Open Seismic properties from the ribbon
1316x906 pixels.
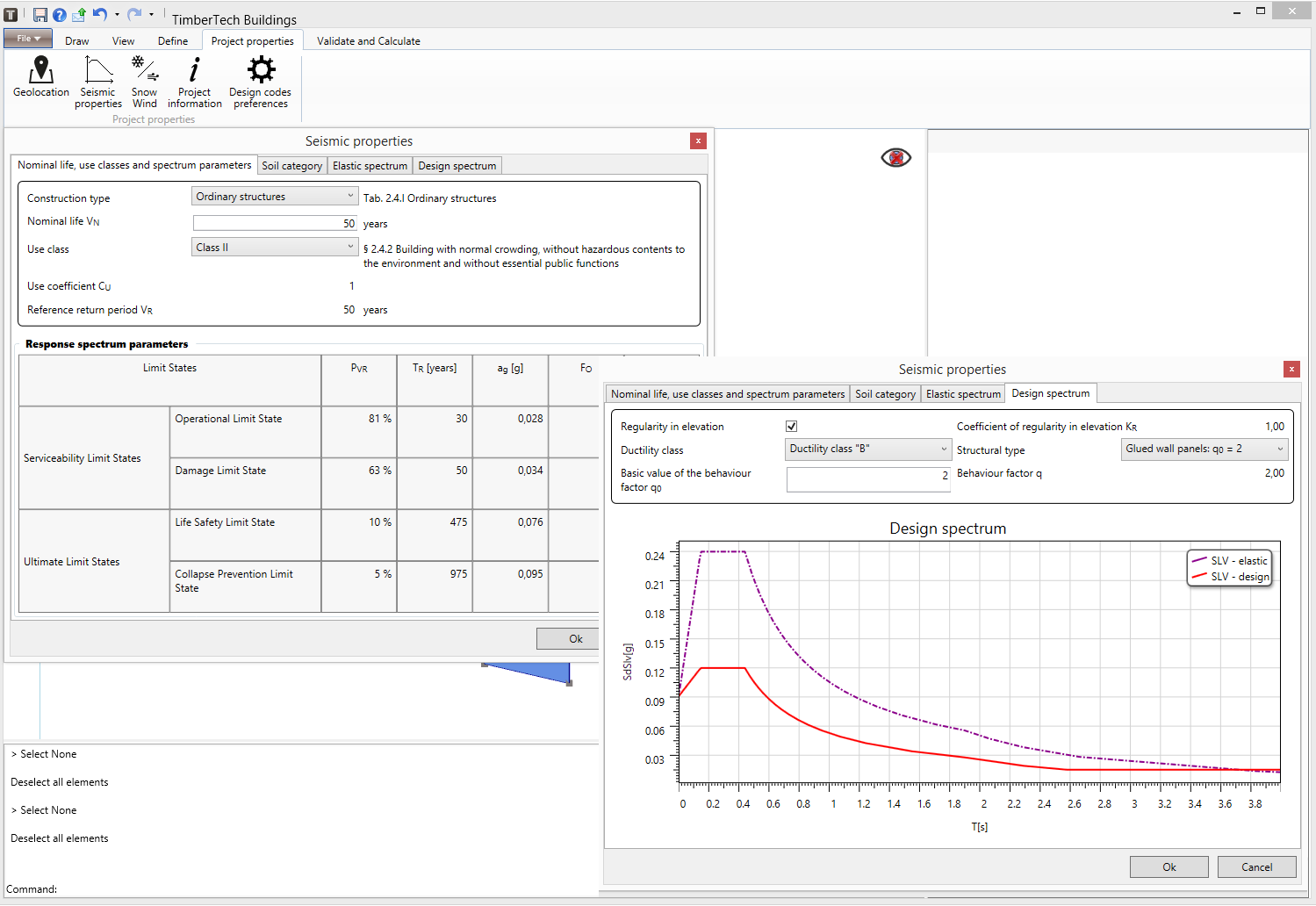point(98,83)
